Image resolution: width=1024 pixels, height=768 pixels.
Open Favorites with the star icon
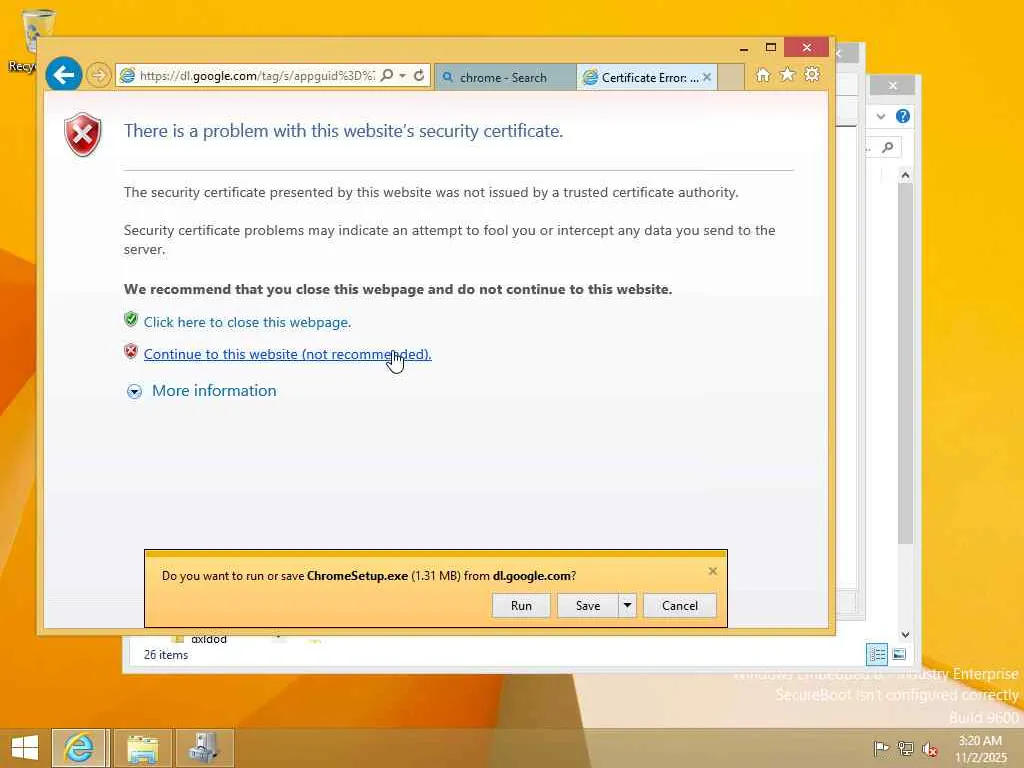pos(787,75)
